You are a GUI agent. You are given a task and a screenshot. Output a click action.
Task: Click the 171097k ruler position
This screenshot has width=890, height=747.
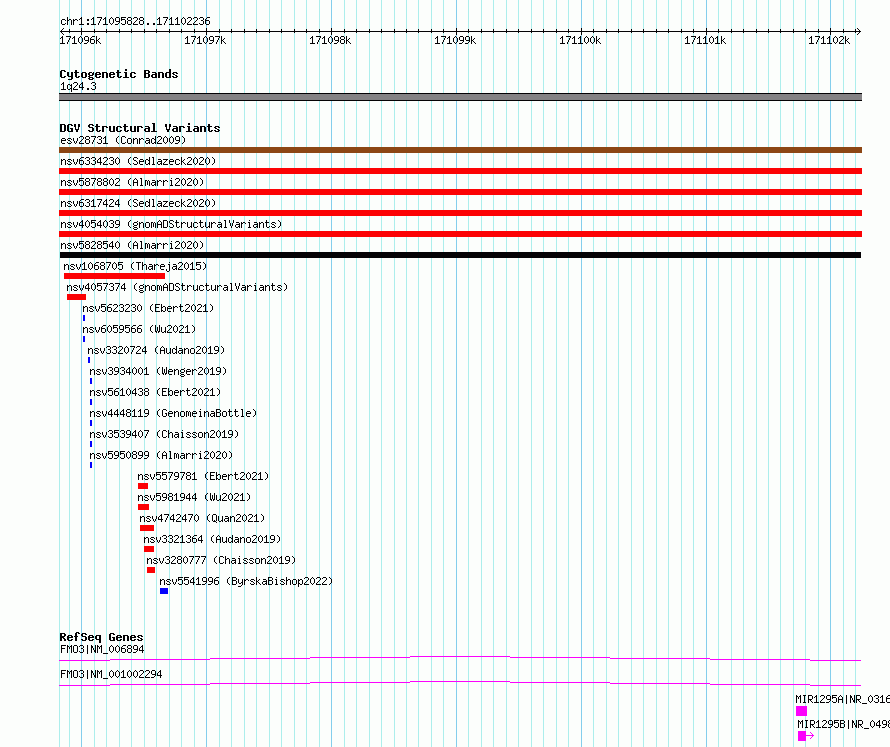click(x=205, y=40)
